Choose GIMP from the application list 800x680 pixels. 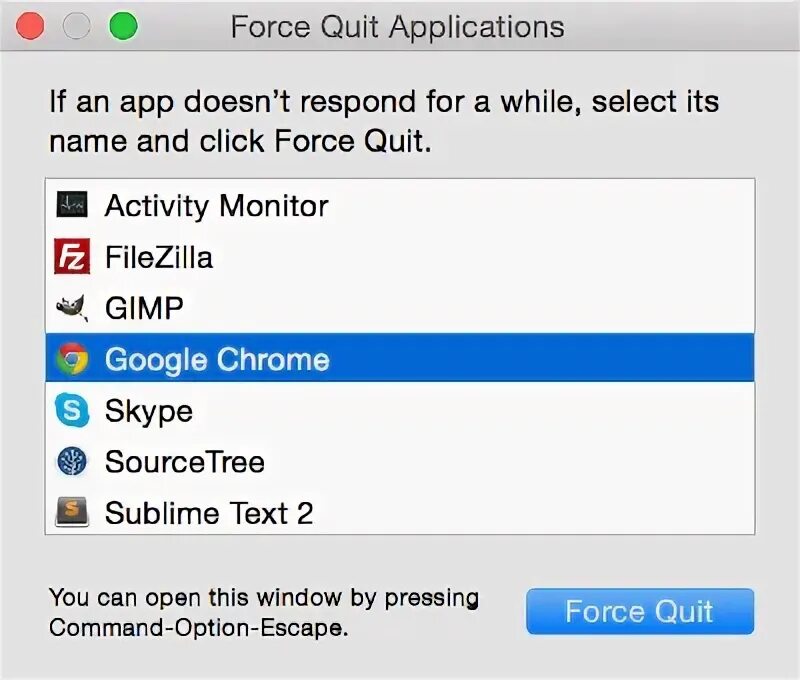pos(144,308)
